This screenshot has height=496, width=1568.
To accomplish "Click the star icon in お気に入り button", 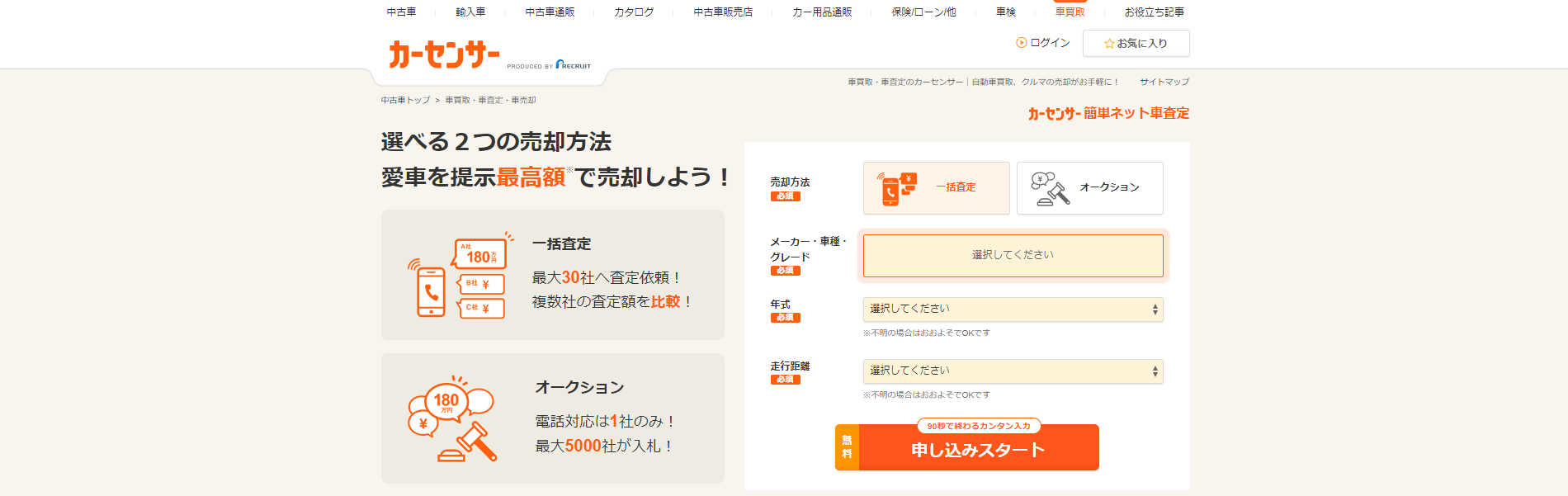I will tap(1109, 44).
